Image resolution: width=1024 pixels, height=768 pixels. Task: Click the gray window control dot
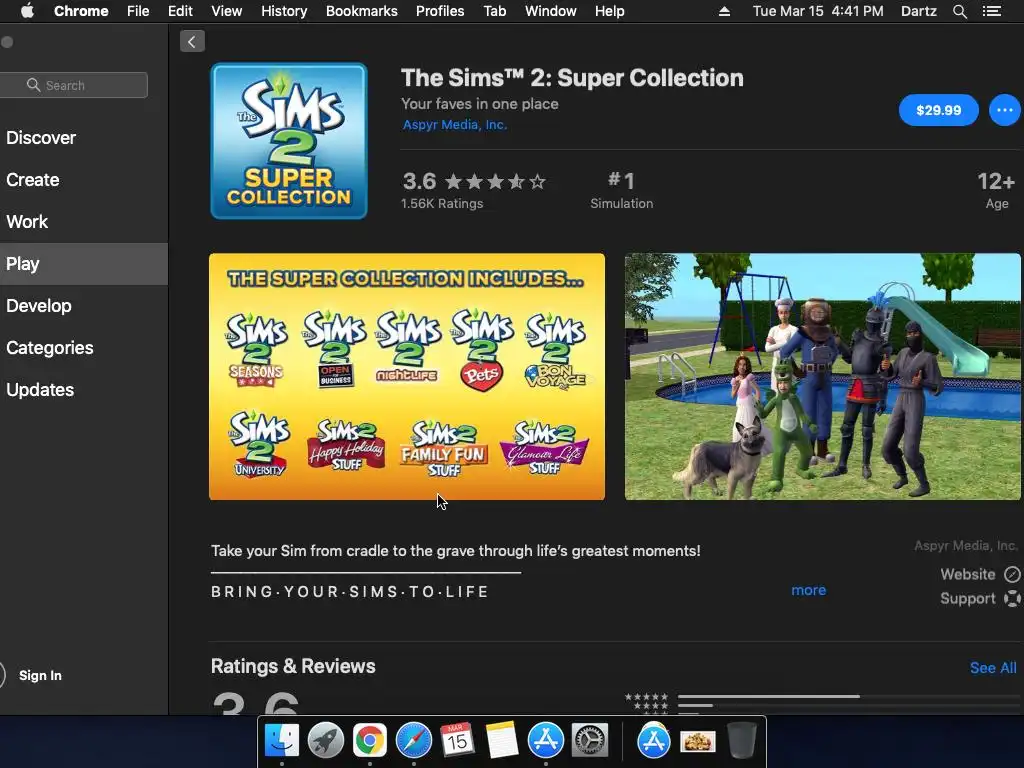click(x=7, y=42)
